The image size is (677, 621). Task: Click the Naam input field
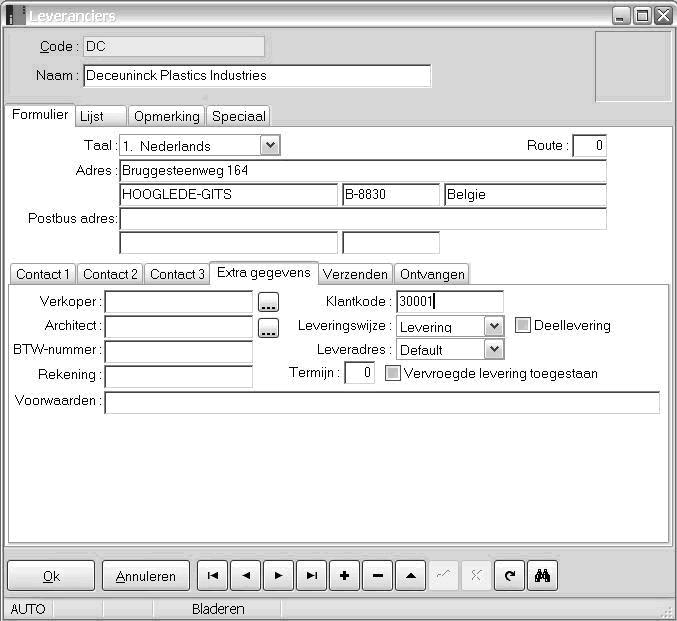tap(257, 76)
